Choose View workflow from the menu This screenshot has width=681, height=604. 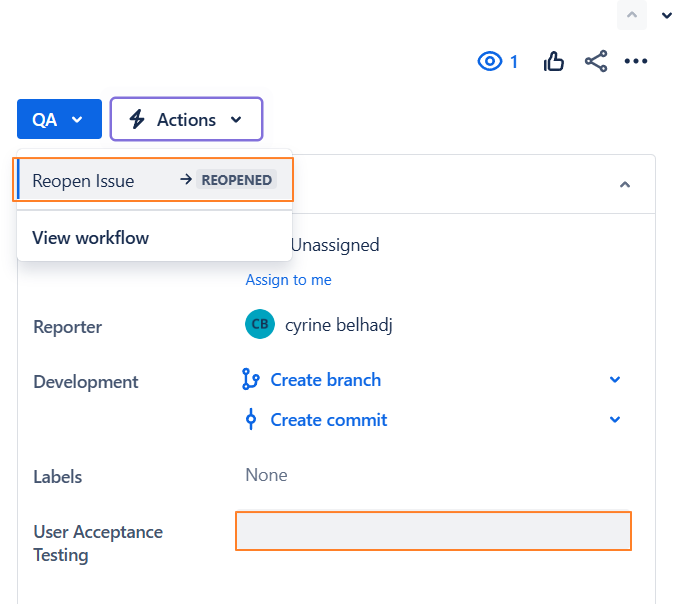[x=91, y=238]
